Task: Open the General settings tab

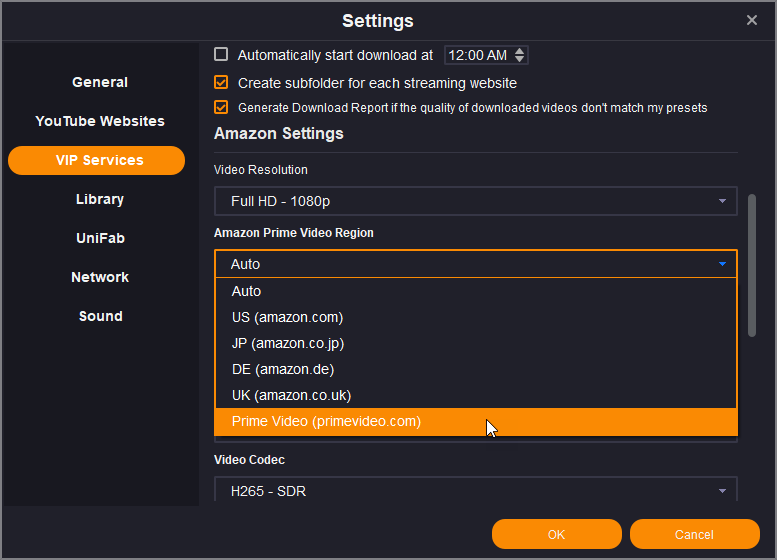Action: point(100,82)
